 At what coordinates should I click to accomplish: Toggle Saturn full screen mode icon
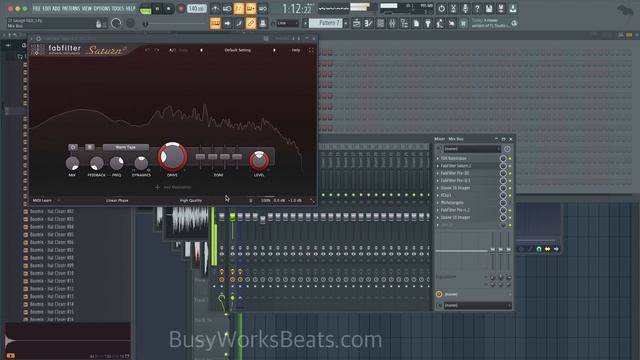pos(311,50)
